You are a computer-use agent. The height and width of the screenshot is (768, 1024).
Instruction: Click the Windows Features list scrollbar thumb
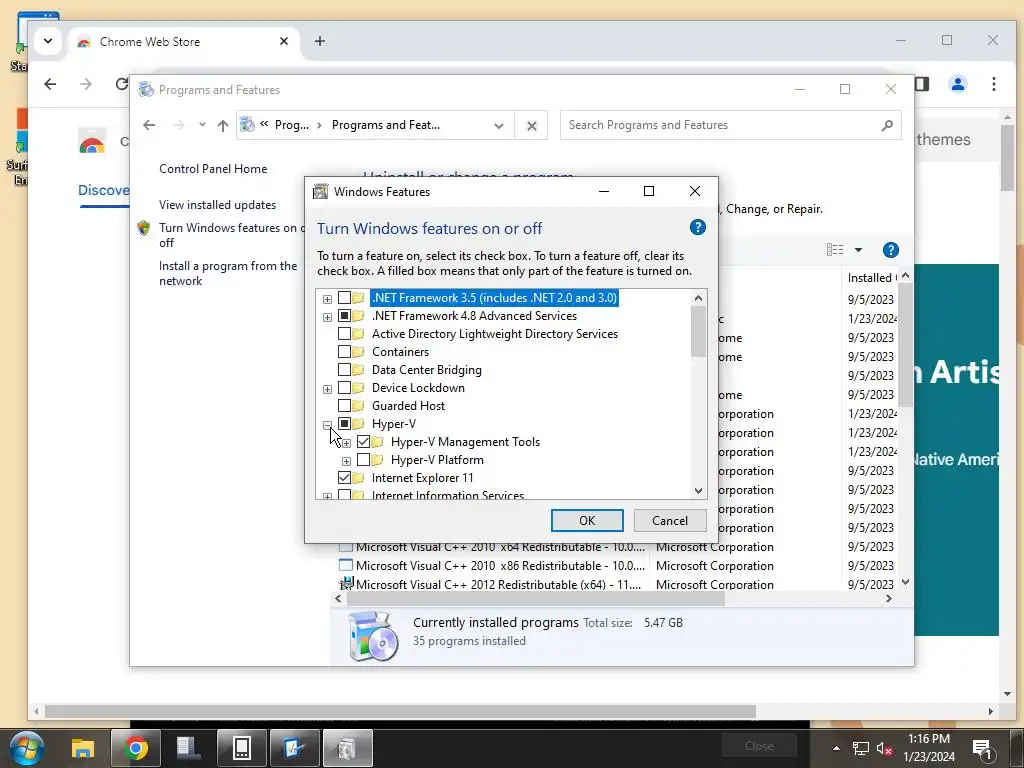coord(698,332)
